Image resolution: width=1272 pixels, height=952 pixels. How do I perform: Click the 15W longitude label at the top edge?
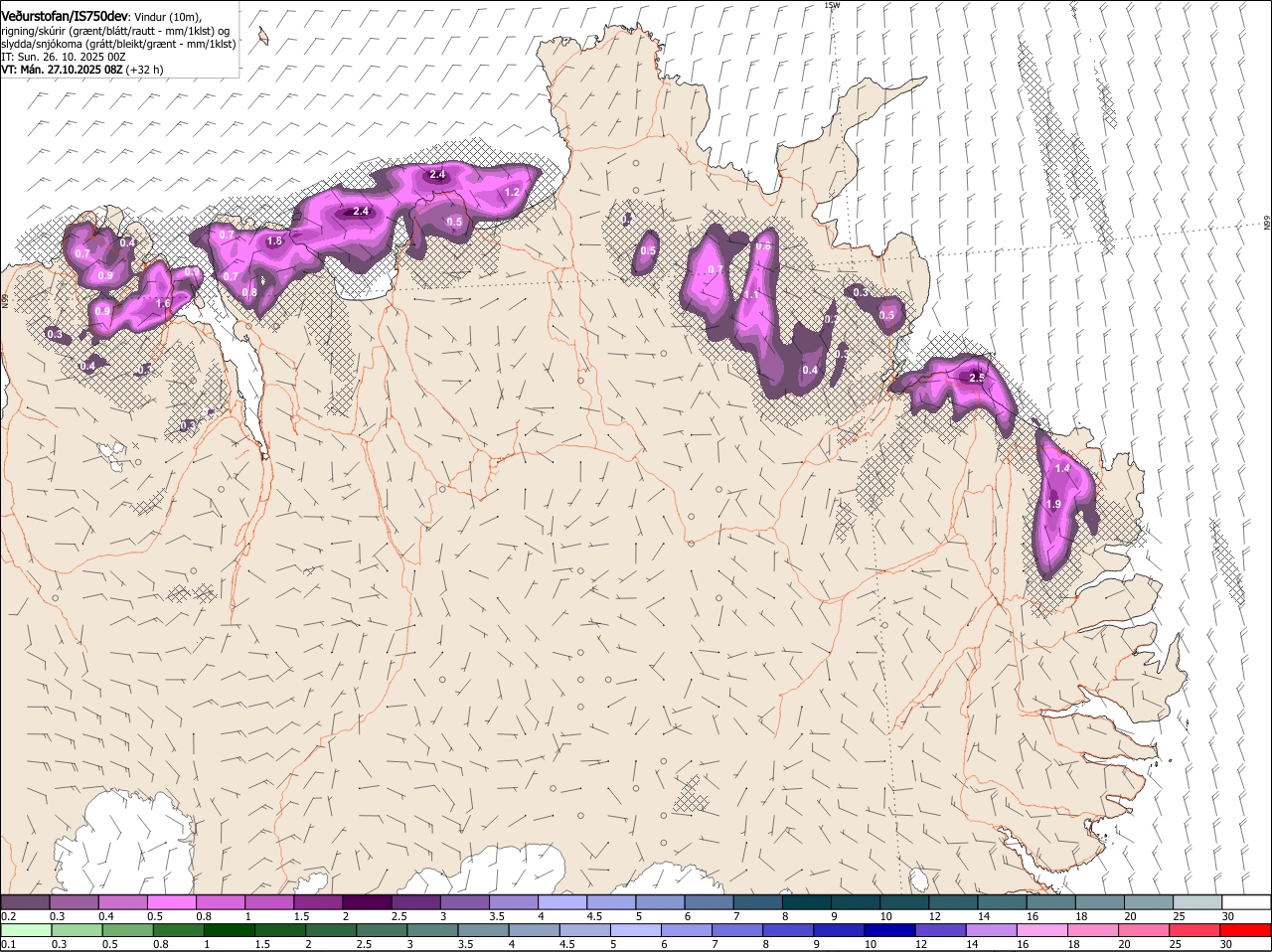(832, 5)
